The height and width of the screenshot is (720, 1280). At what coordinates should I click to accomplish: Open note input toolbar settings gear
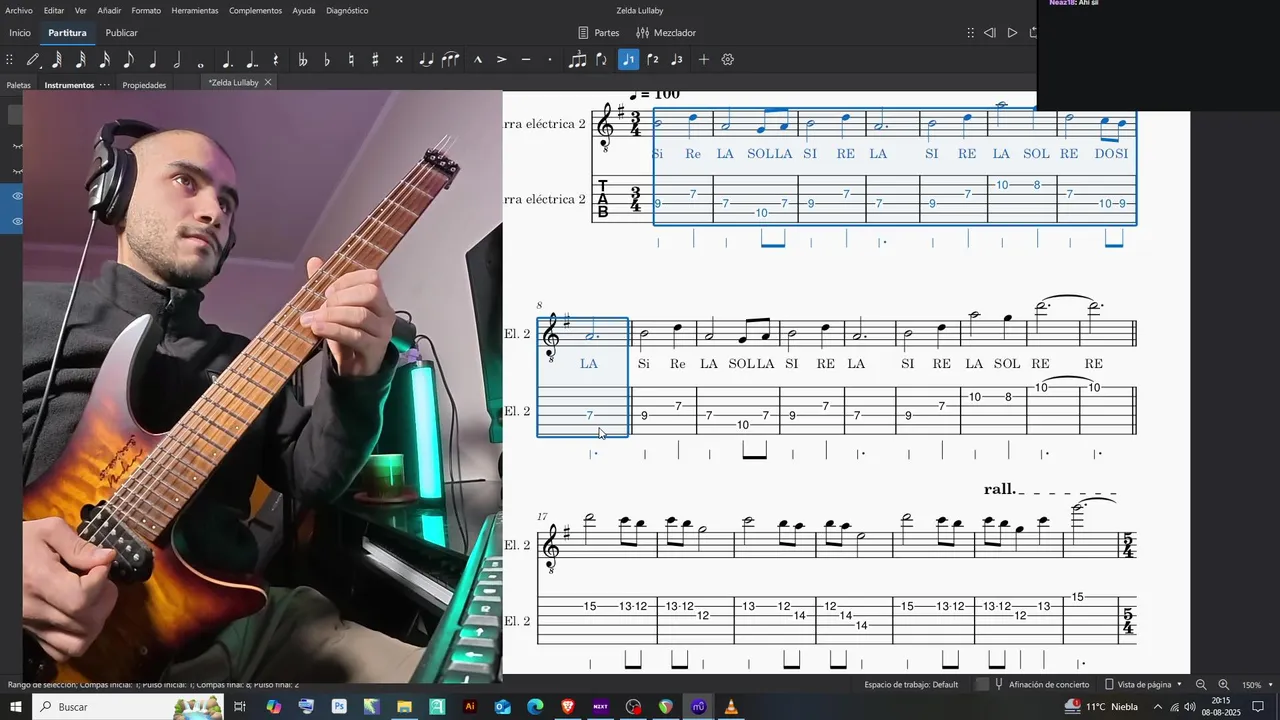(x=728, y=60)
